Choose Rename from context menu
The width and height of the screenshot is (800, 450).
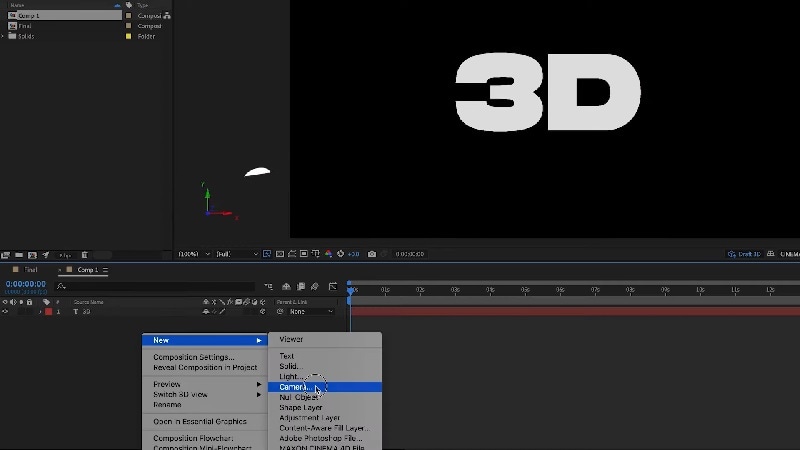[167, 405]
